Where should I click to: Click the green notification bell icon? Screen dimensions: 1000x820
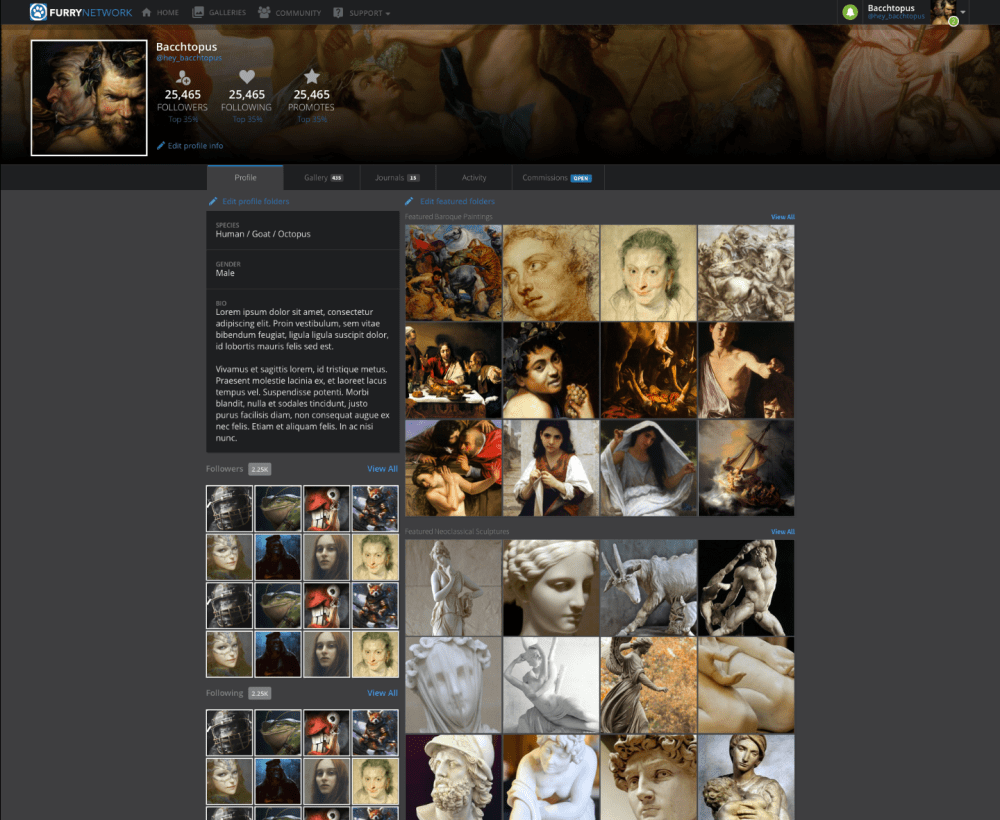[850, 12]
